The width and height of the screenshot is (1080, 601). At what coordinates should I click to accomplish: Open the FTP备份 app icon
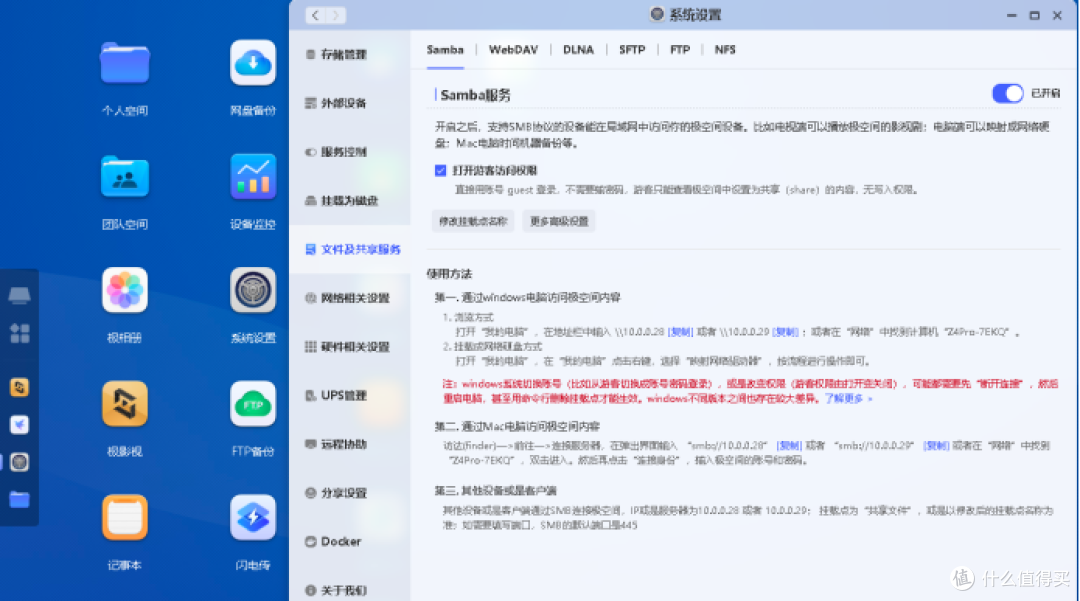(253, 403)
